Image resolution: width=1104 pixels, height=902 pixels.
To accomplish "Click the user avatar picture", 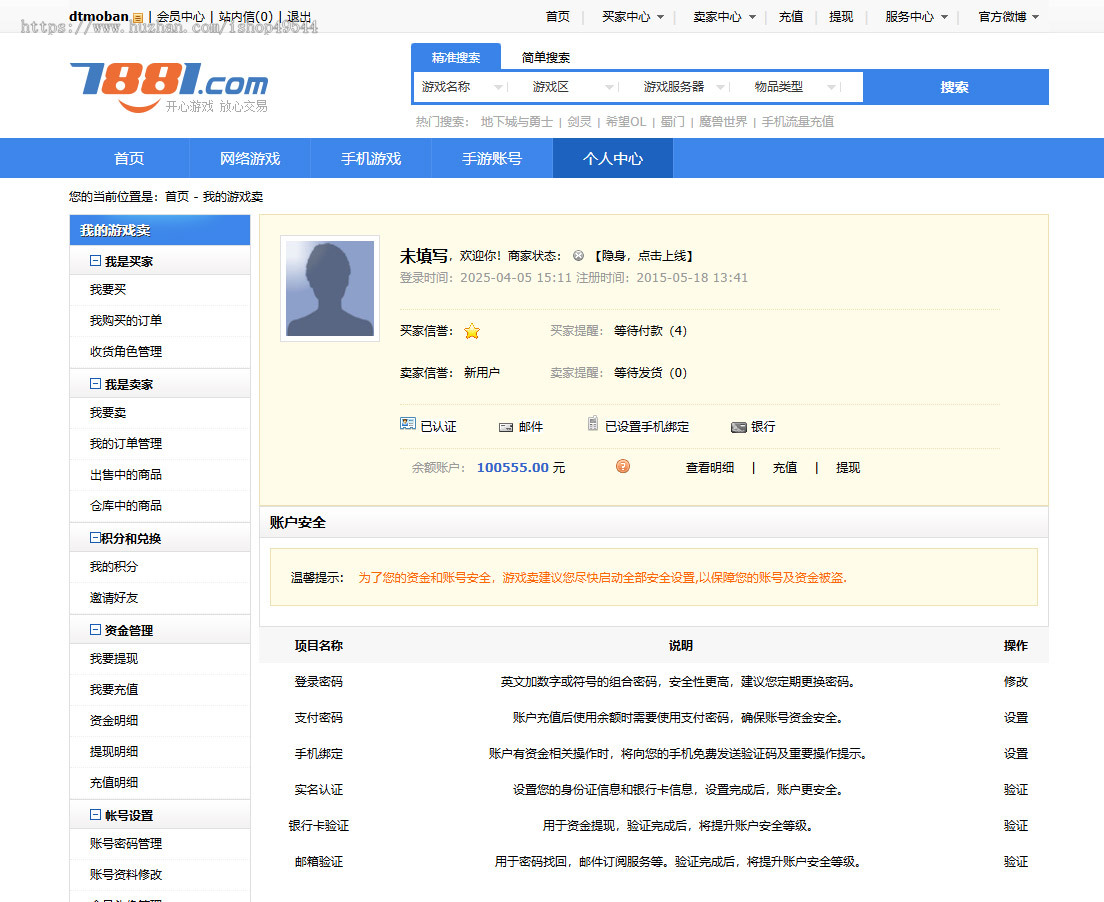I will click(x=330, y=289).
